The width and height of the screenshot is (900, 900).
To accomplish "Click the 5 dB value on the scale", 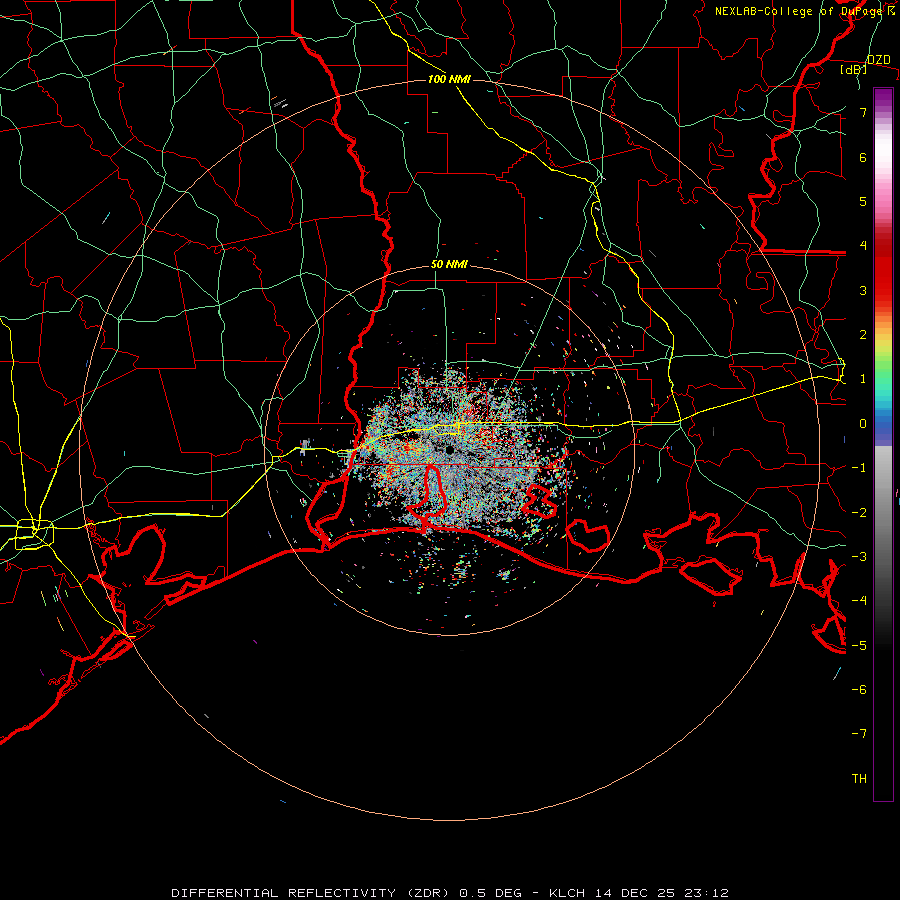I will coord(863,201).
